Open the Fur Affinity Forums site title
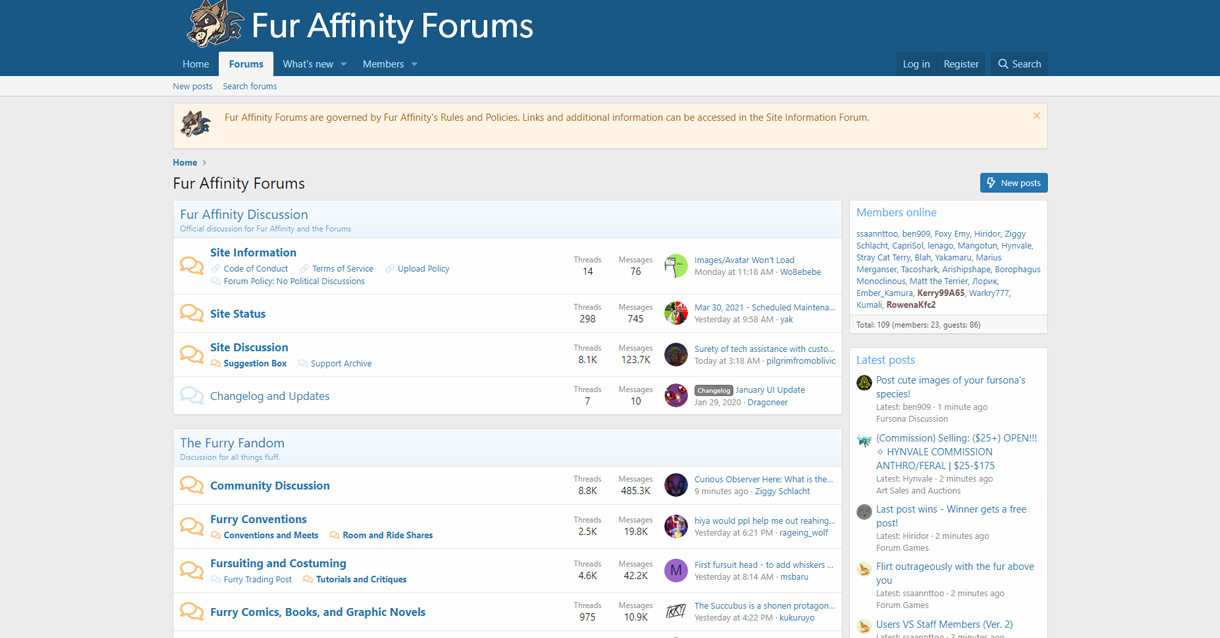 click(393, 25)
